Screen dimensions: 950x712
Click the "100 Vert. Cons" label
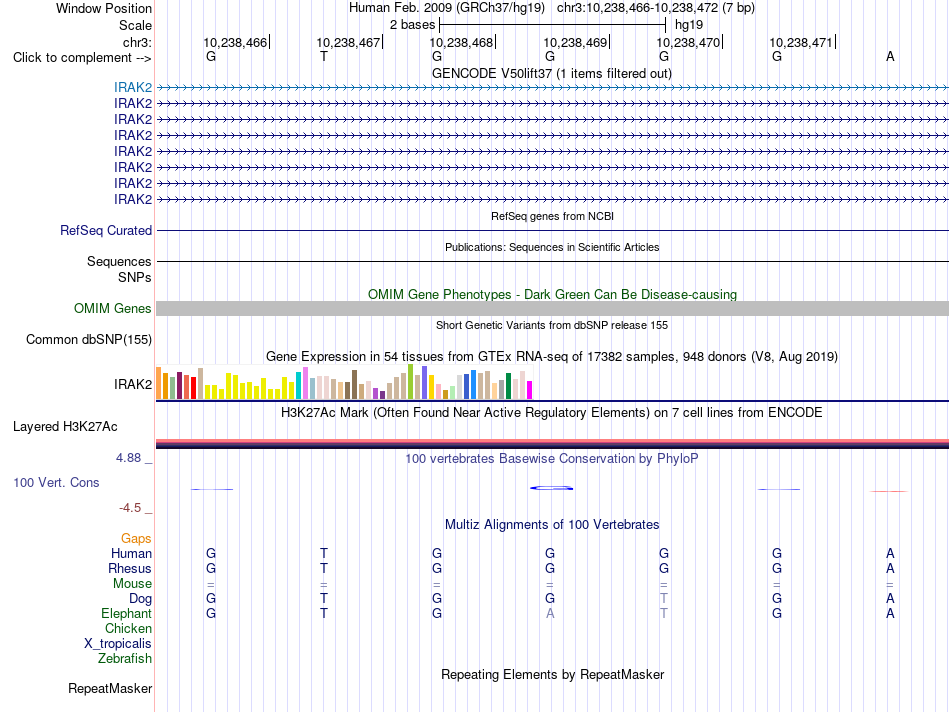56,482
